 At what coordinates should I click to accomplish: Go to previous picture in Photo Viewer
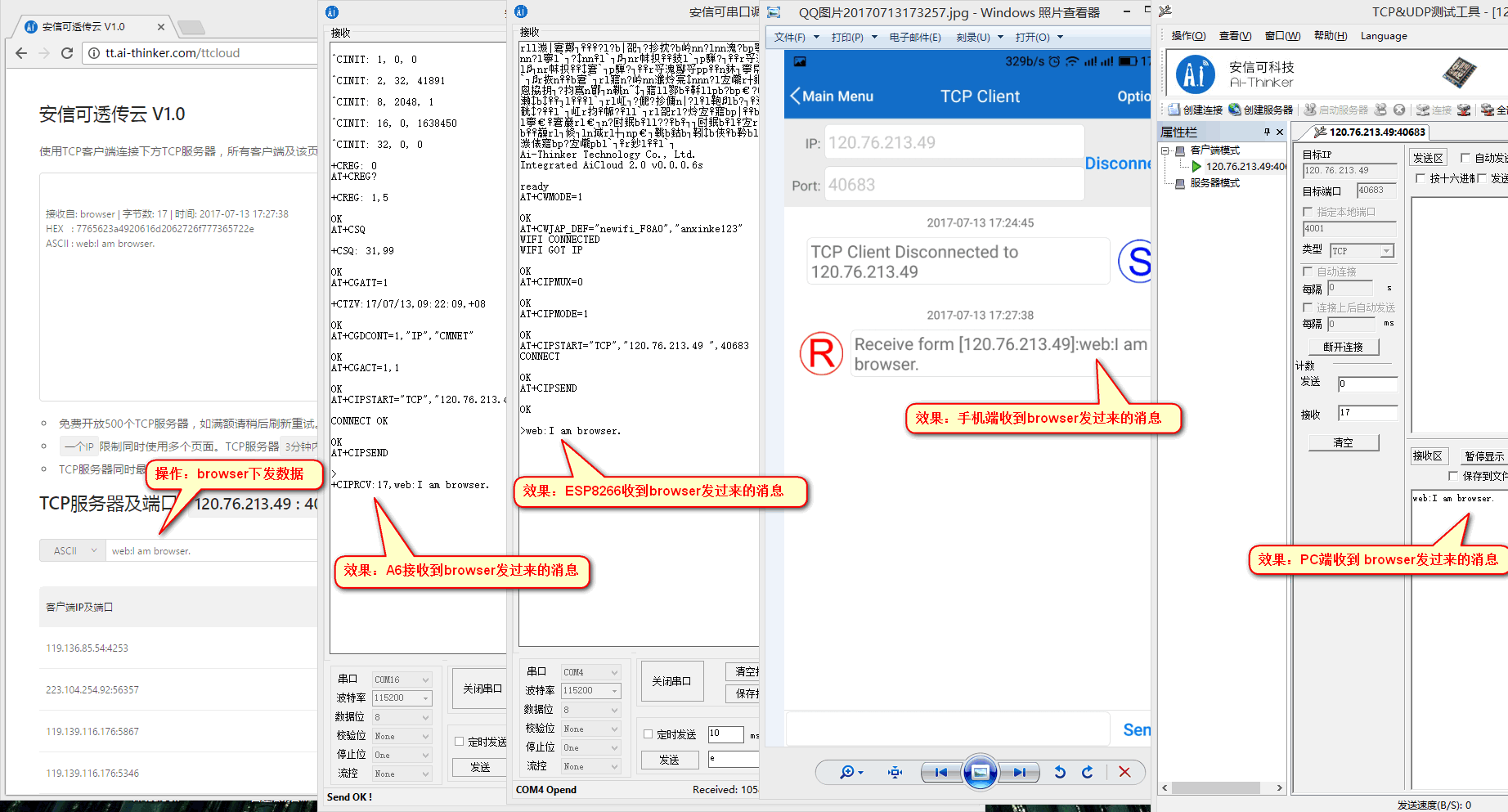click(x=941, y=772)
